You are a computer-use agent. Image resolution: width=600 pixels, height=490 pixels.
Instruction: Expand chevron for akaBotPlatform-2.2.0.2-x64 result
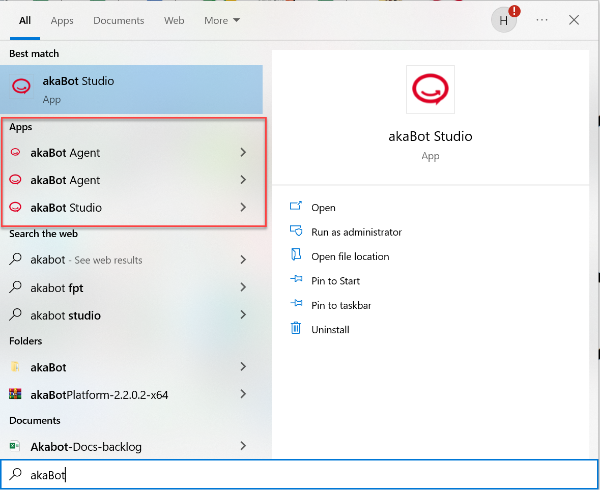243,394
